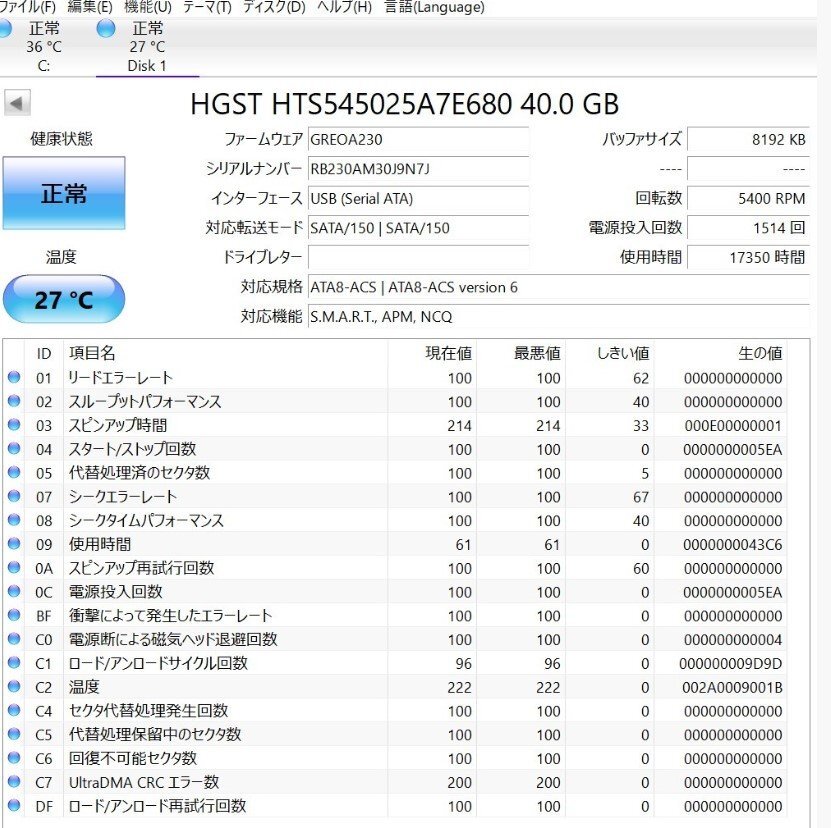Image resolution: width=831 pixels, height=828 pixels.
Task: Click status dot for 07 シークエラーレート
Action: pos(14,496)
